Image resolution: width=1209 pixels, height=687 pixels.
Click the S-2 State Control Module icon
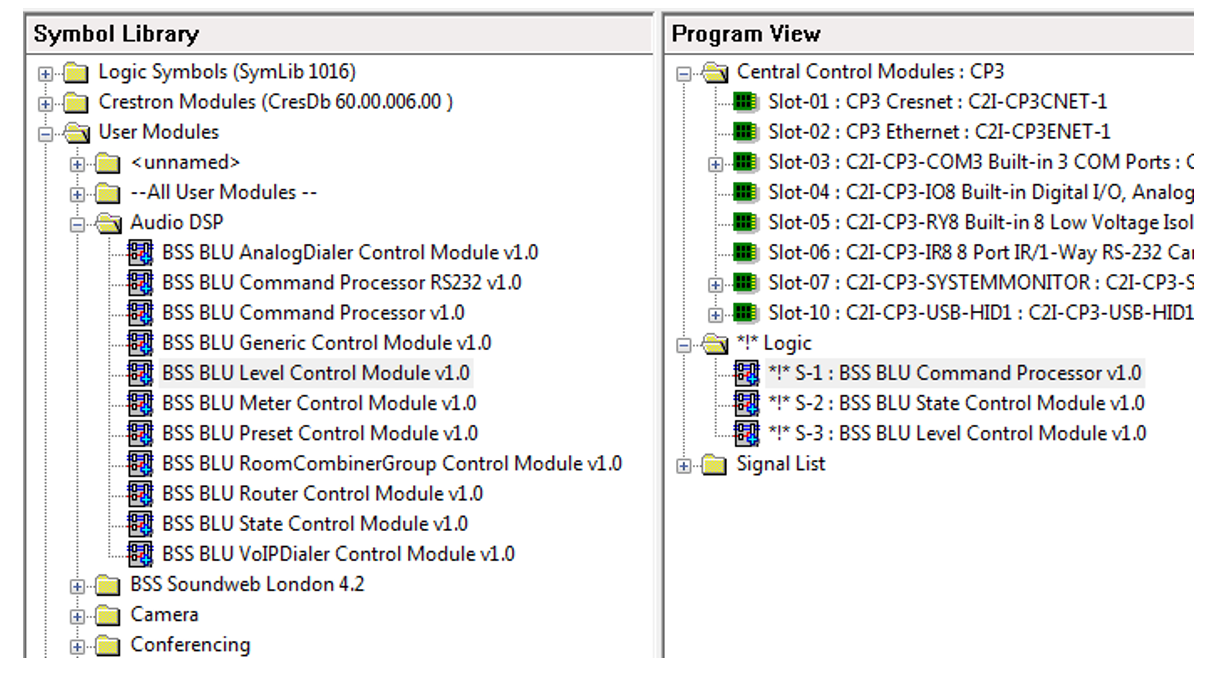click(x=746, y=403)
